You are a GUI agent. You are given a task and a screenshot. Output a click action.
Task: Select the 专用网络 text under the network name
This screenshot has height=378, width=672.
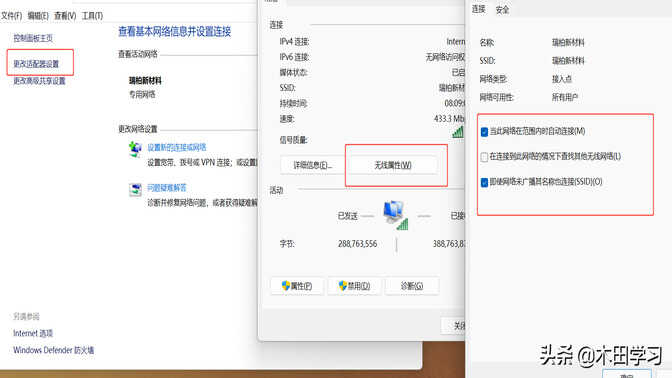[x=142, y=94]
